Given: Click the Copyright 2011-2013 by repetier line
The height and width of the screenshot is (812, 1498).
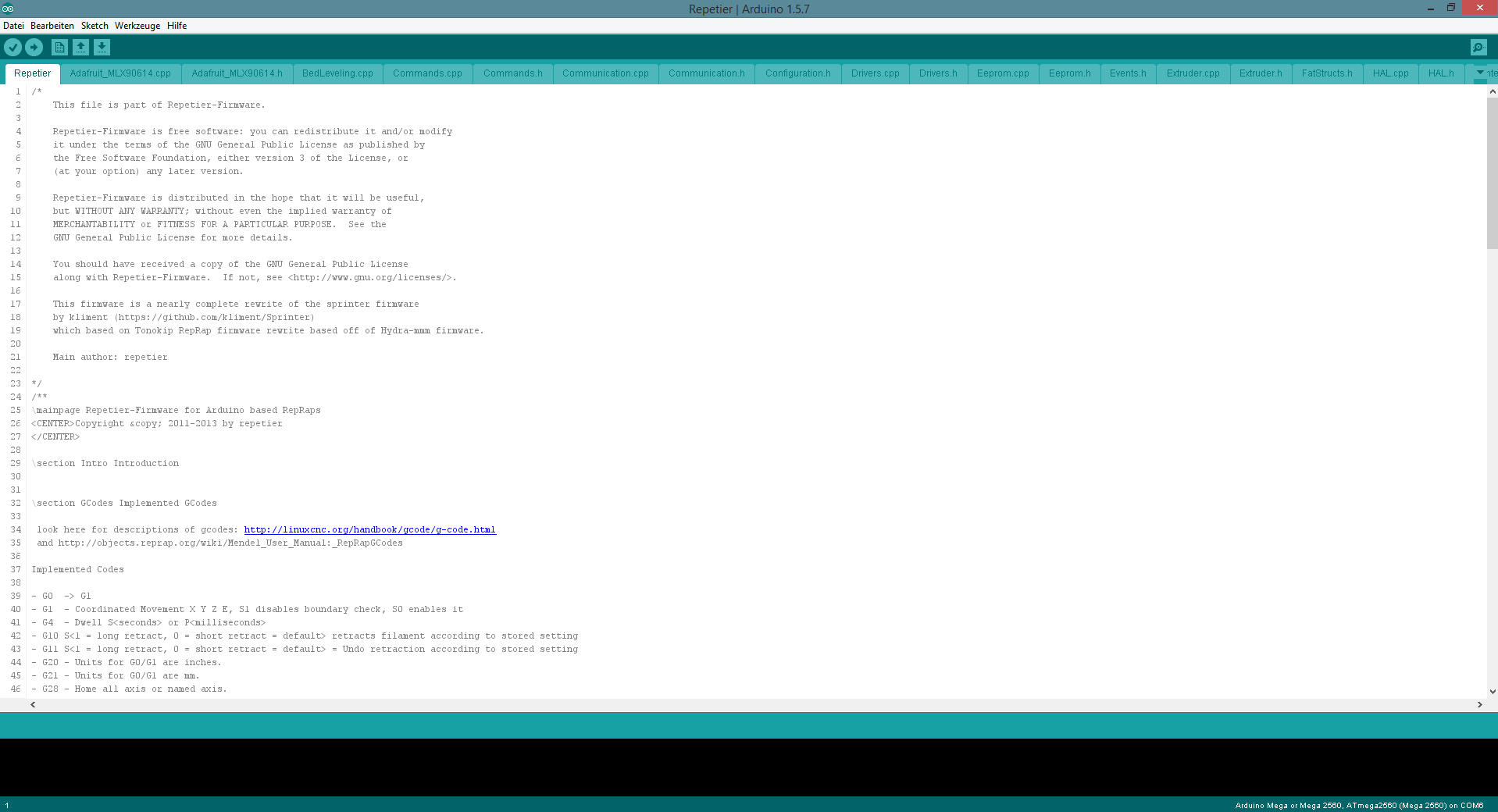Looking at the screenshot, I should [x=157, y=423].
